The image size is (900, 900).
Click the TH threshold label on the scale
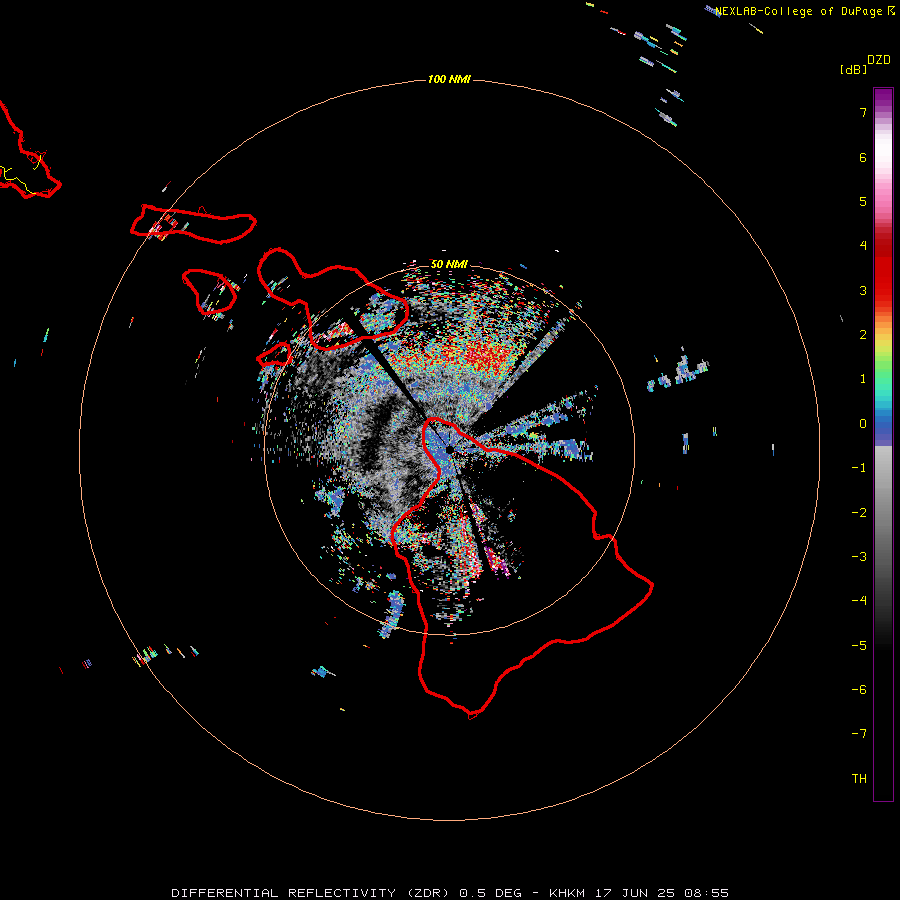click(x=859, y=779)
